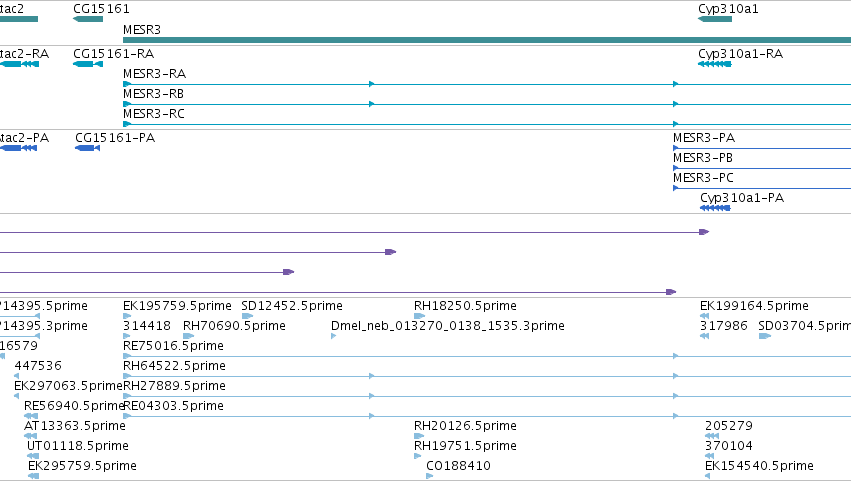Select the MESR3-RC transcript label
This screenshot has width=851, height=481.
coord(154,114)
